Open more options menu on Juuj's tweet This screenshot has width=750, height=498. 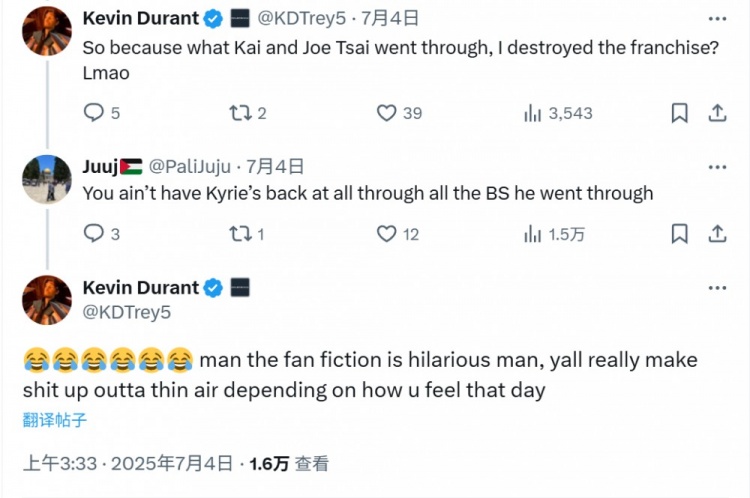pos(717,167)
